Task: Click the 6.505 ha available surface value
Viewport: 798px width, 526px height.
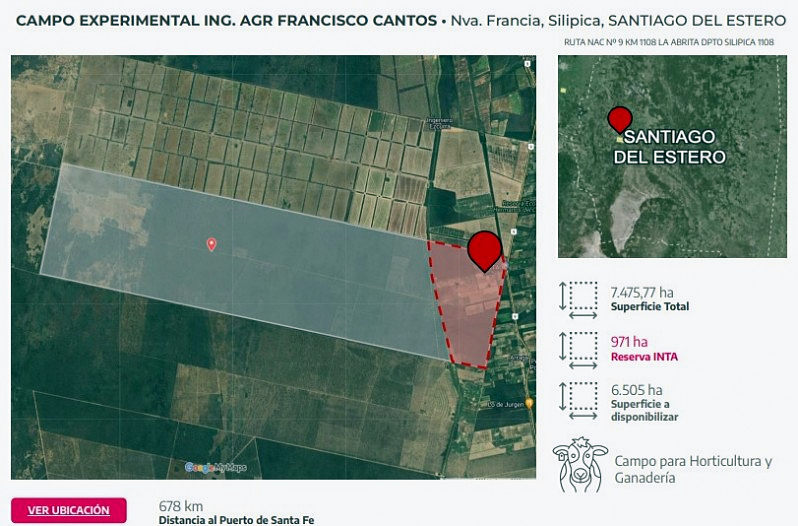Action: (636, 390)
